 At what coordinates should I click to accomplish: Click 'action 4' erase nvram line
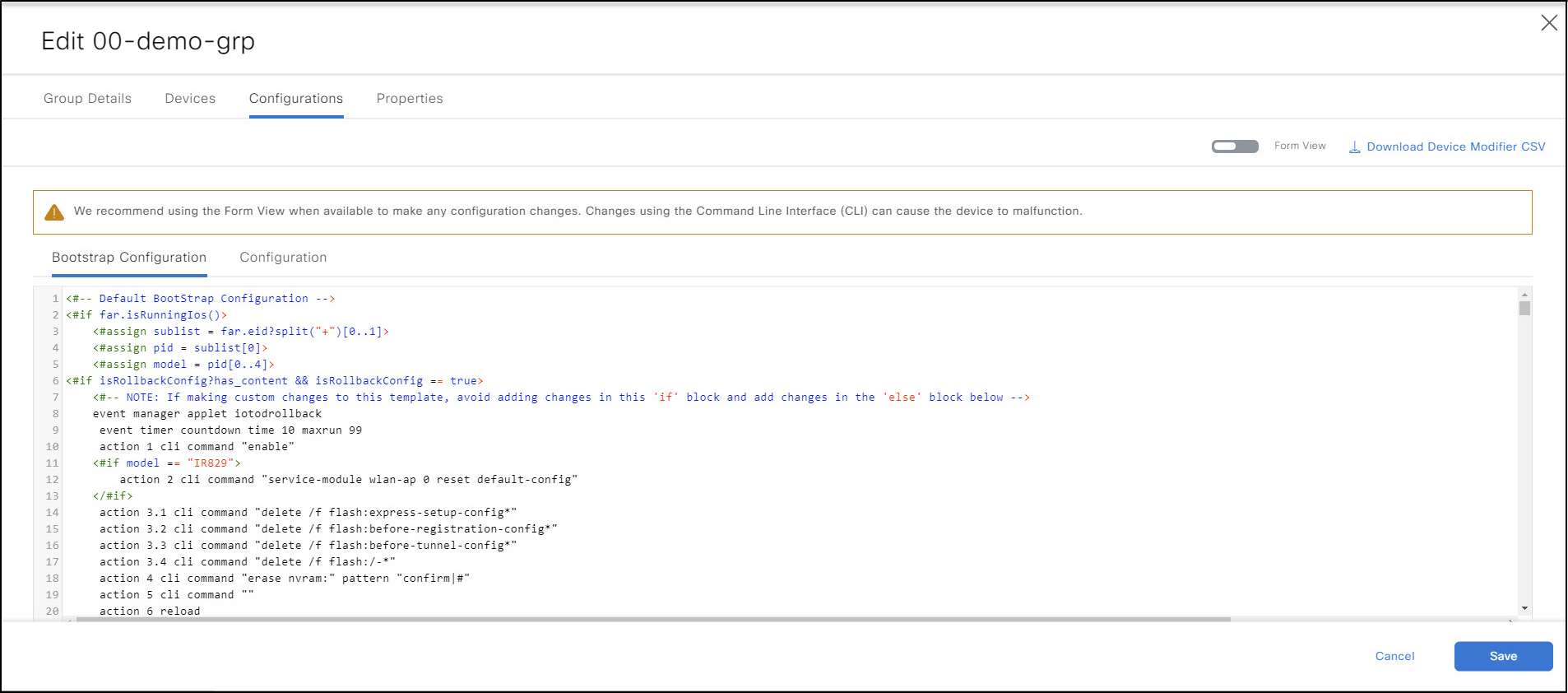(x=285, y=578)
